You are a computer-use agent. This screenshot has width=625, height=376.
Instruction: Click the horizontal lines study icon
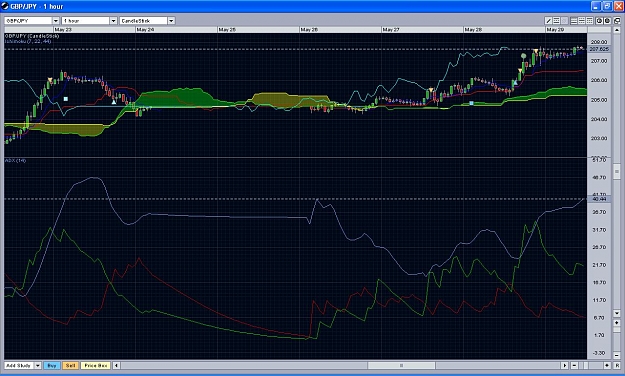tap(556, 21)
